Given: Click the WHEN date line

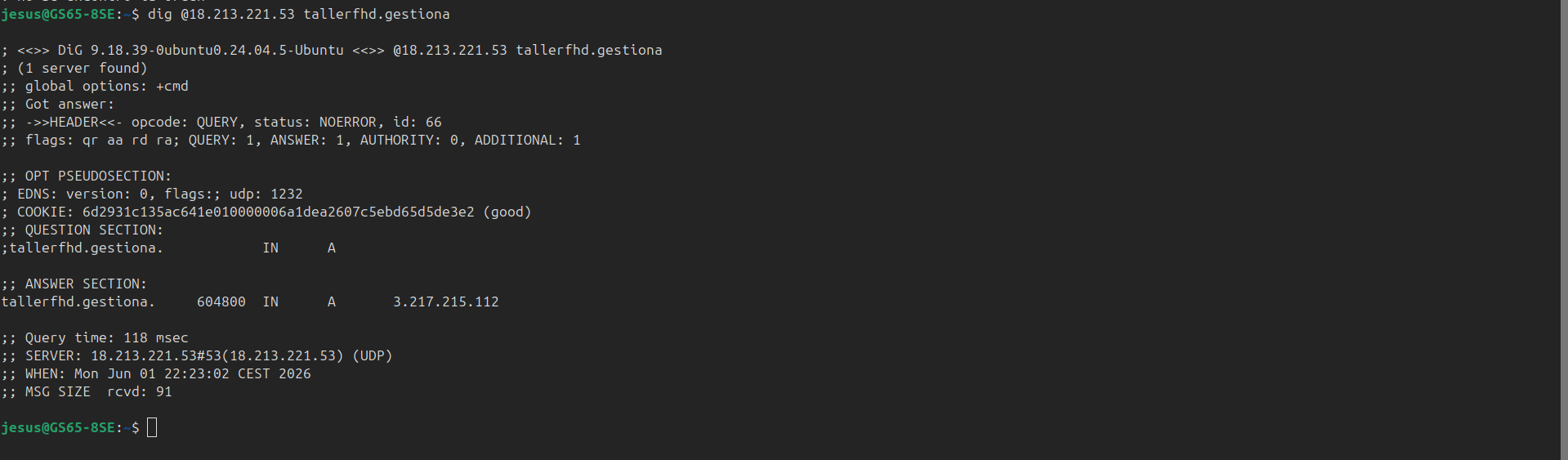Looking at the screenshot, I should [156, 373].
